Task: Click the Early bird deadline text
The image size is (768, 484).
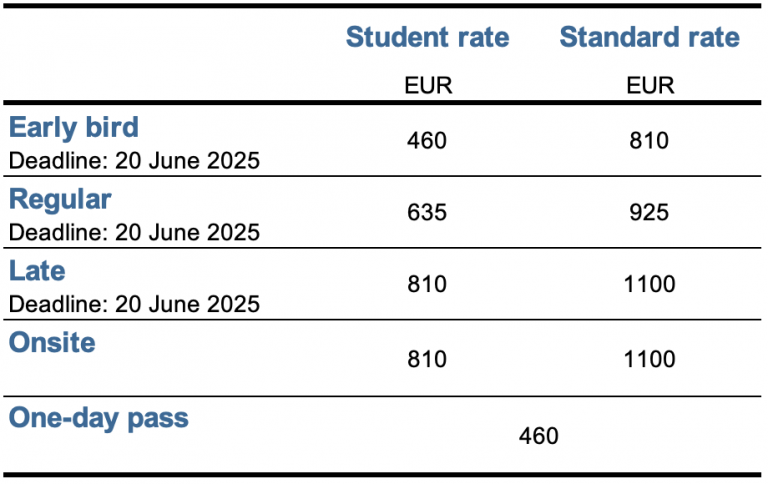Action: click(134, 161)
